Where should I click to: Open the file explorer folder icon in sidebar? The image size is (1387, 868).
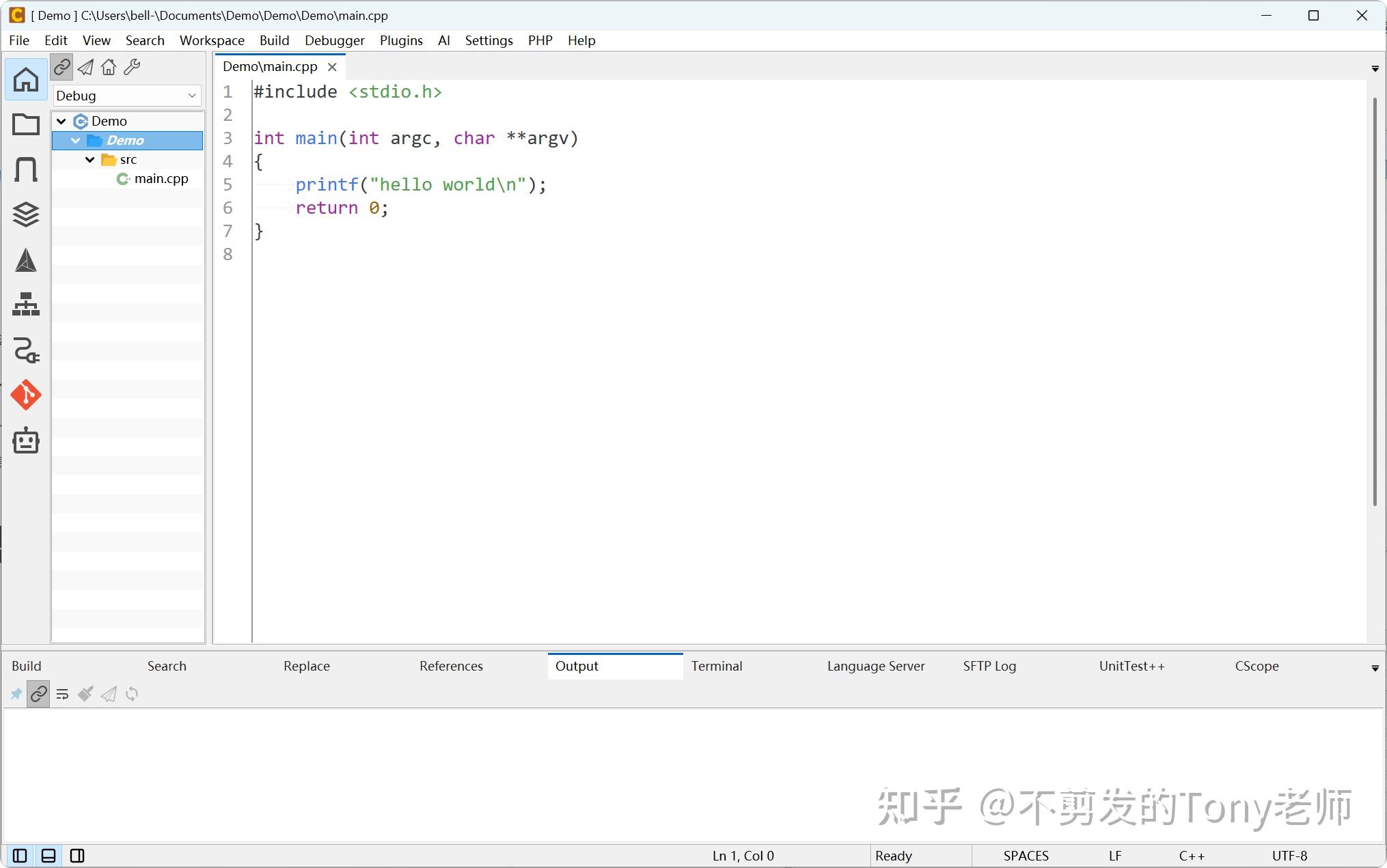[26, 124]
